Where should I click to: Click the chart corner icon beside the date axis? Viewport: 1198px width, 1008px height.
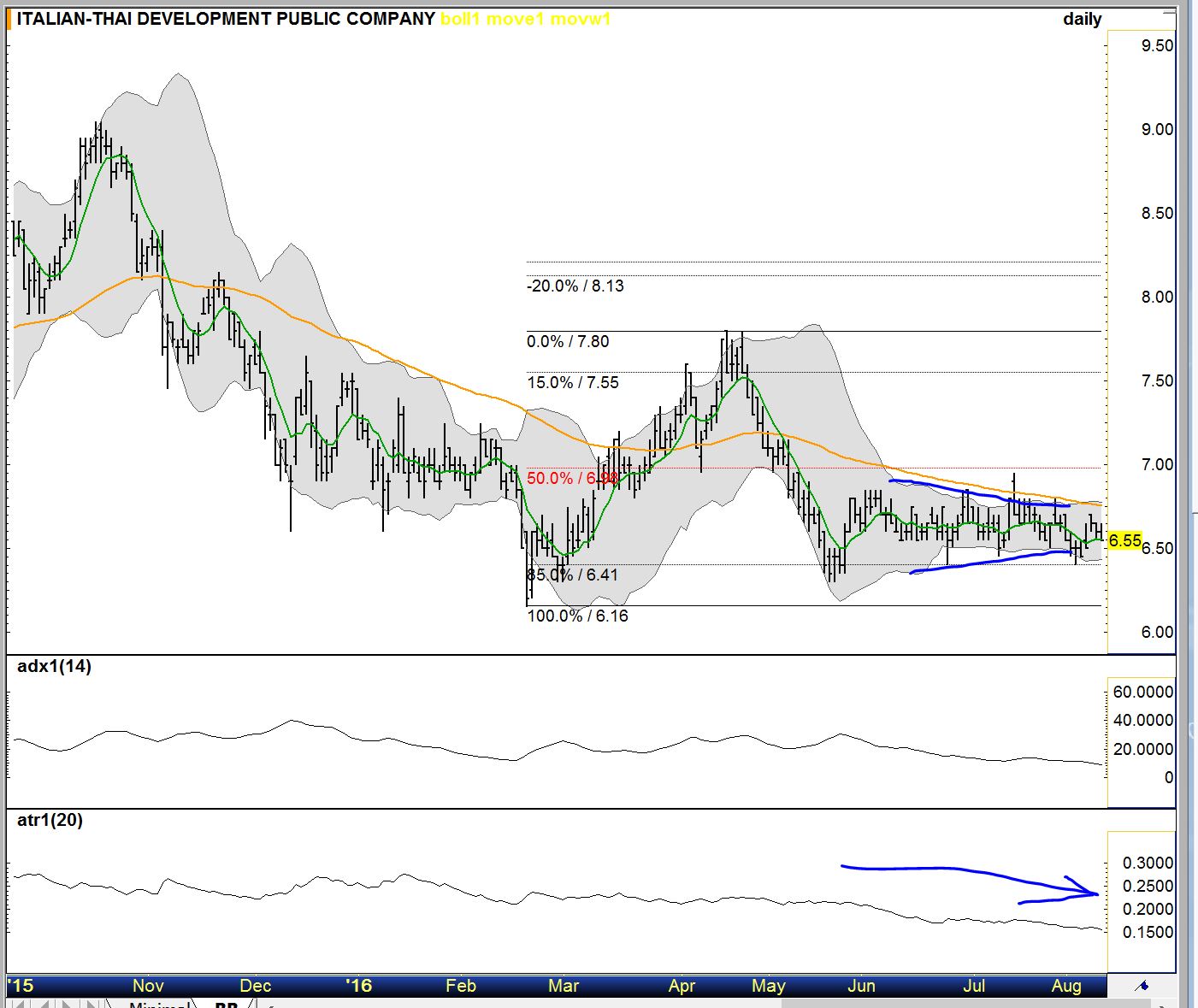click(1141, 986)
